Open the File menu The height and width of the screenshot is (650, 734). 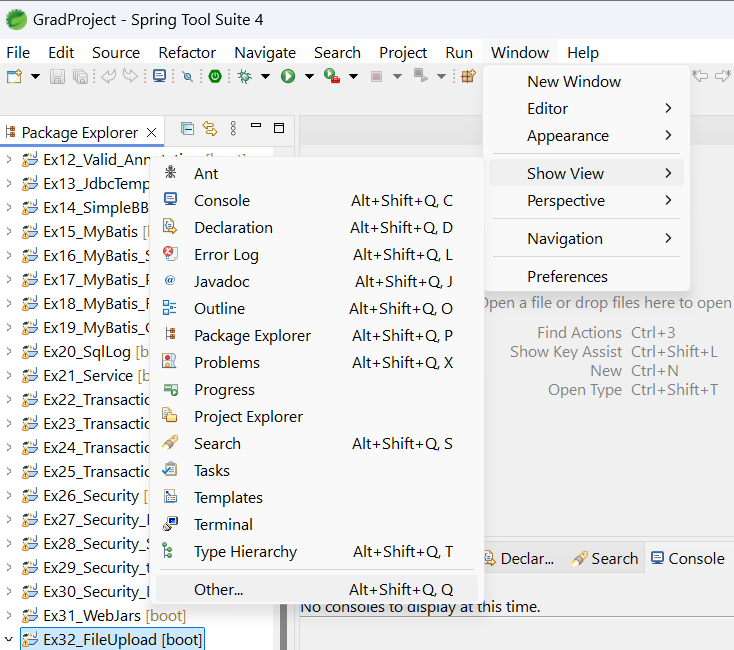point(18,52)
